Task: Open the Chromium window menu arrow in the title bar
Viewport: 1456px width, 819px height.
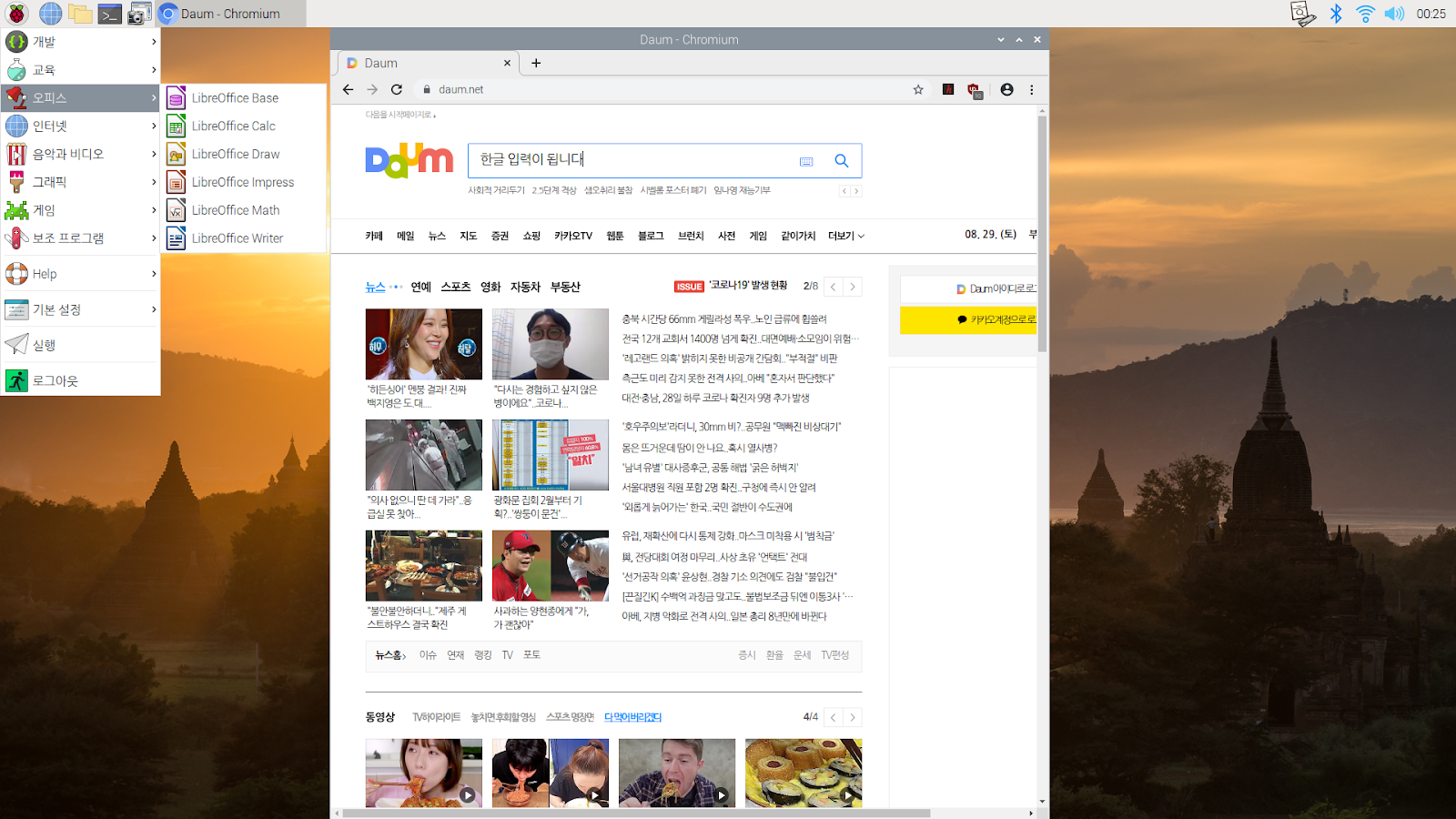Action: 1001,39
